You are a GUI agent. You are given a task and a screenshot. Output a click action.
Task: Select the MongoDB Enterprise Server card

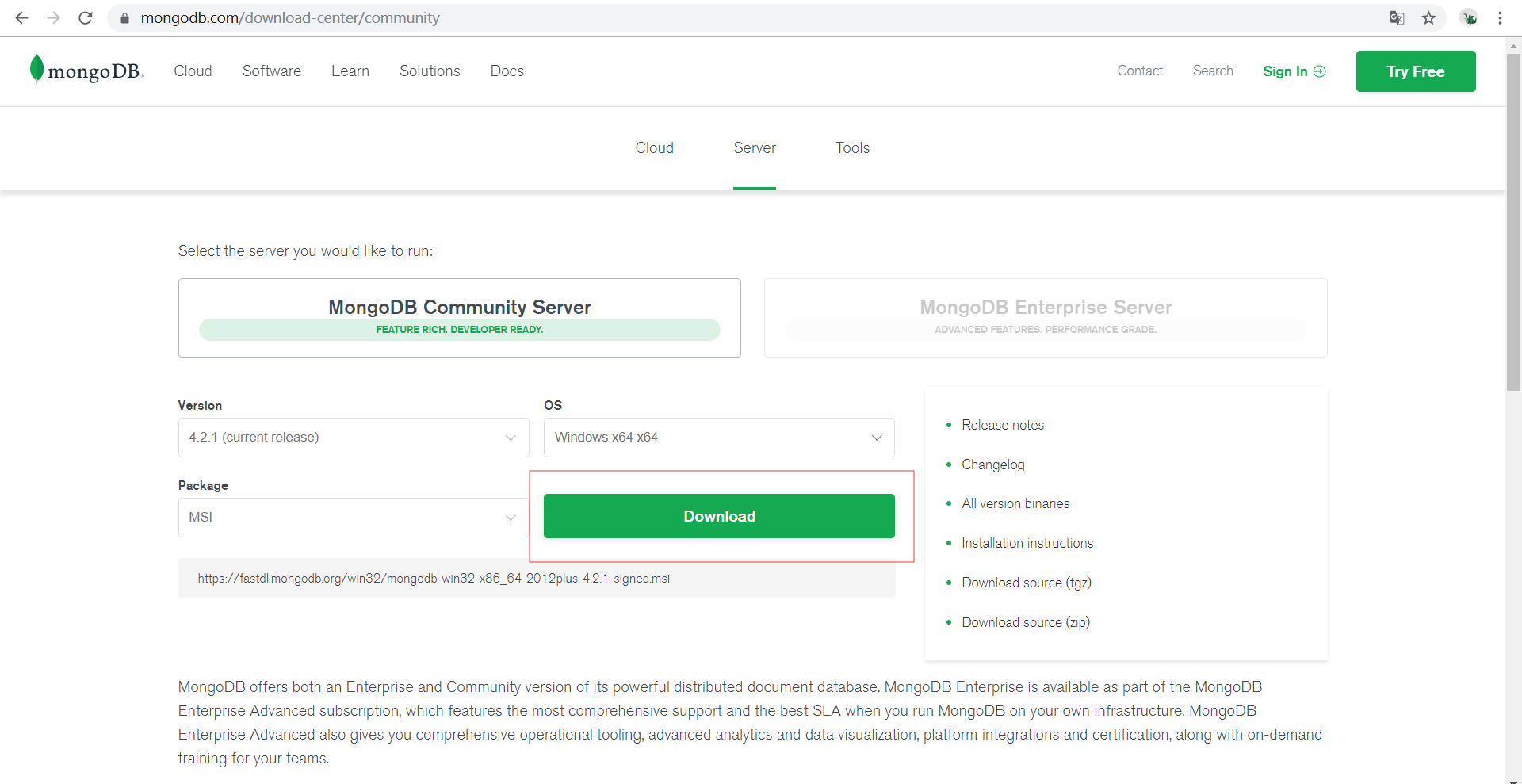coord(1046,318)
